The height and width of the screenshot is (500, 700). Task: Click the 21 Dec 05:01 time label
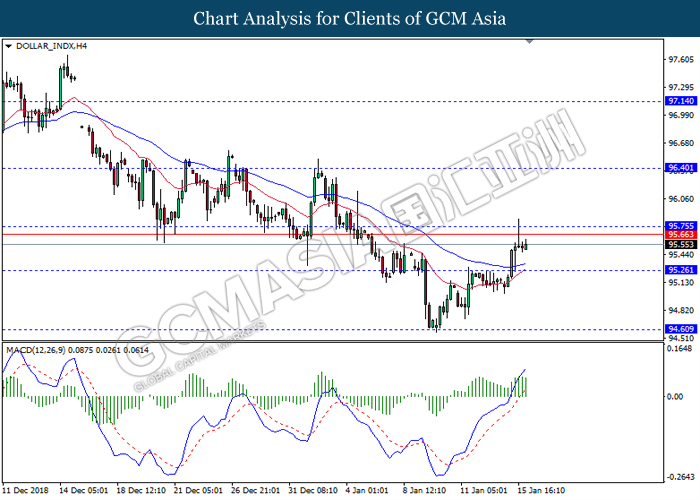coord(198,490)
